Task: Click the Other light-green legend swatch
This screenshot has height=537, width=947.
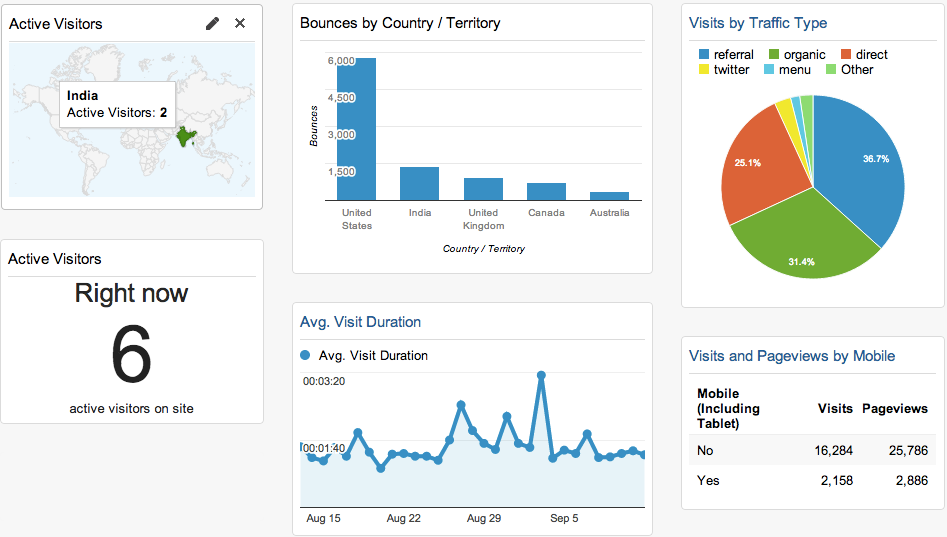Action: coord(831,69)
